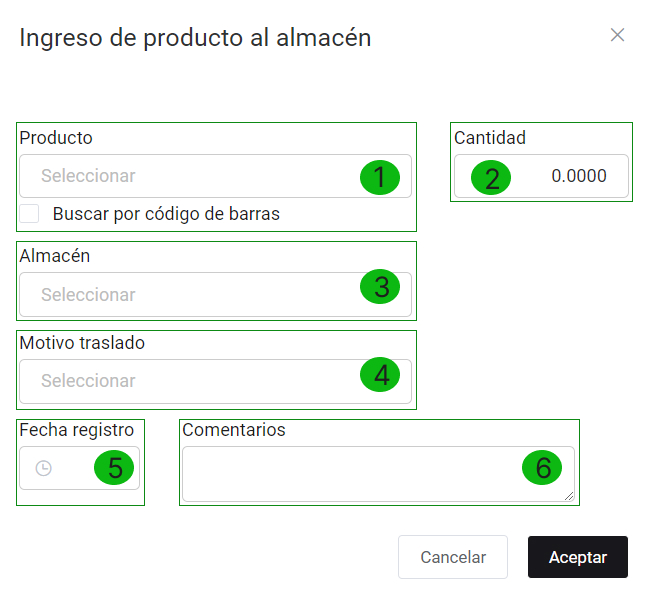This screenshot has height=609, width=649.
Task: Click green badge number 6
Action: click(x=542, y=467)
